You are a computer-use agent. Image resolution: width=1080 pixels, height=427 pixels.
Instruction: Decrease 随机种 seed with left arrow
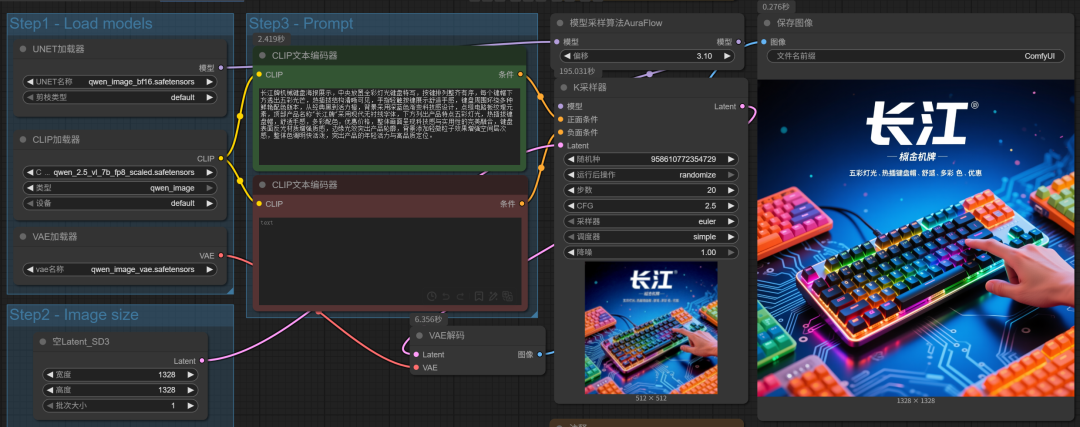click(x=570, y=159)
